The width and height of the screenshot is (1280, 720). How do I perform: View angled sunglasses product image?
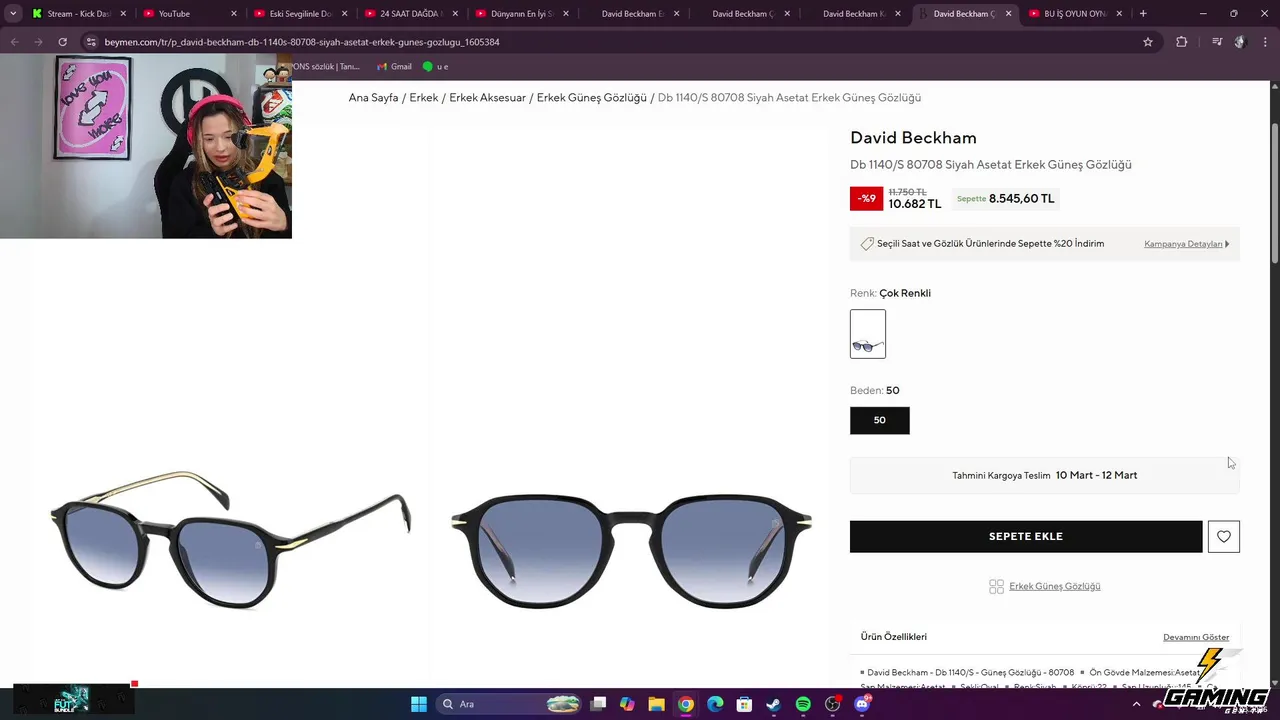pos(230,538)
